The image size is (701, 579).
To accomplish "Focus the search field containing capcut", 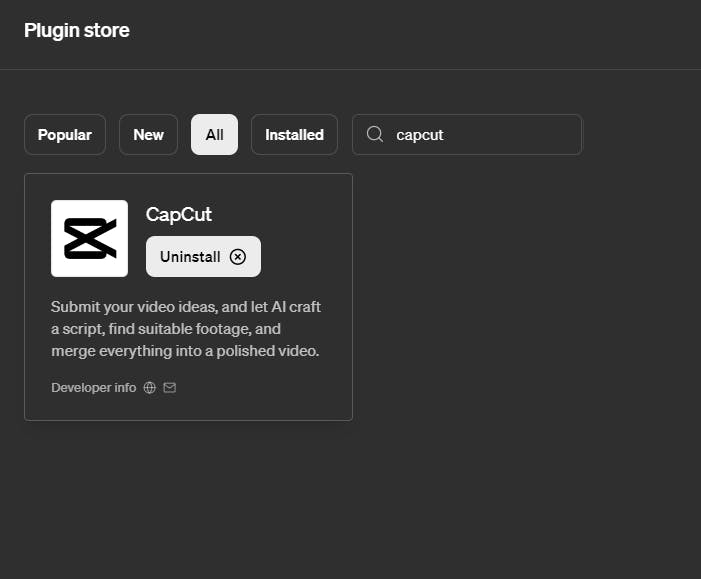I will 467,135.
